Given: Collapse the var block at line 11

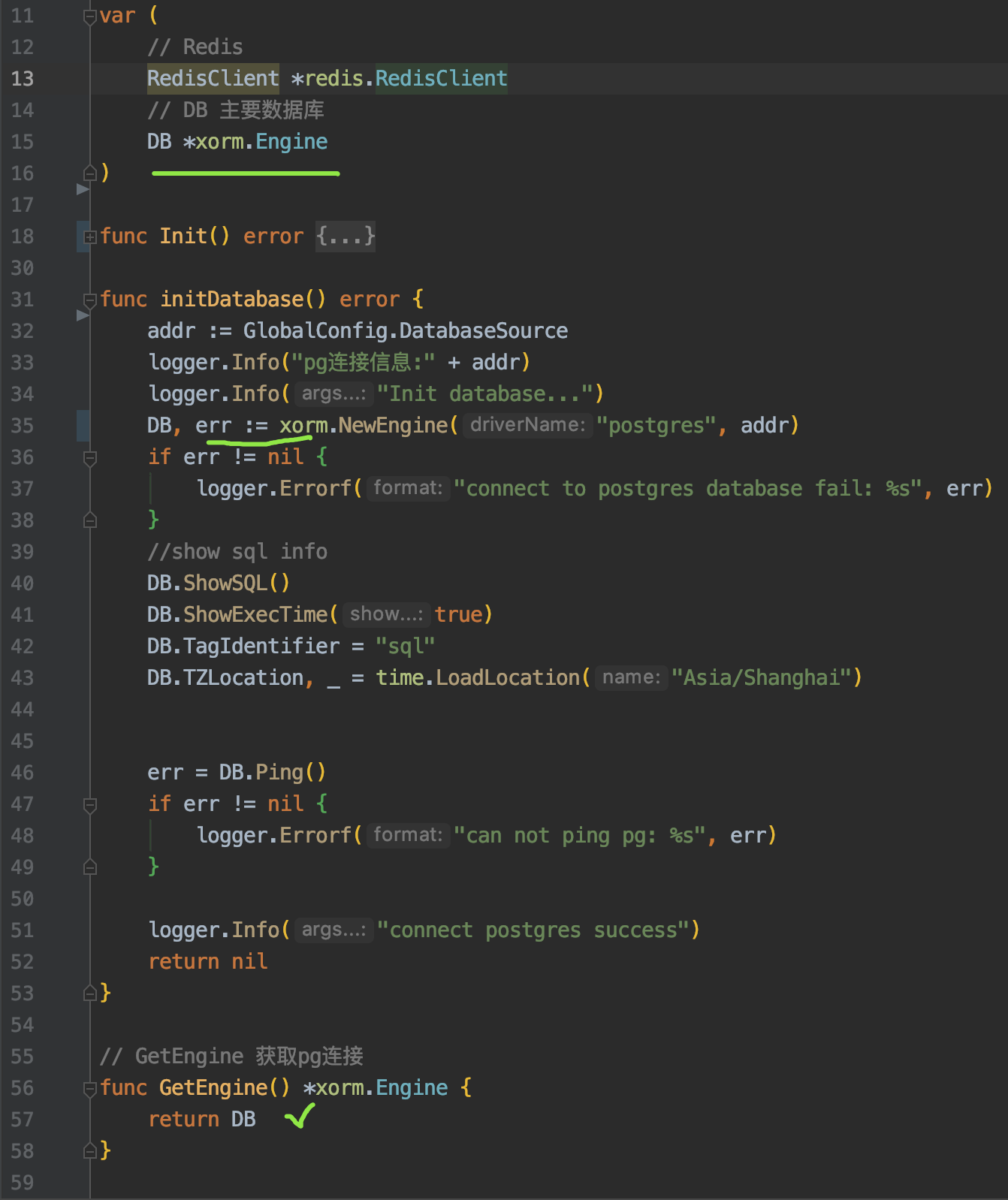Looking at the screenshot, I should [x=90, y=16].
